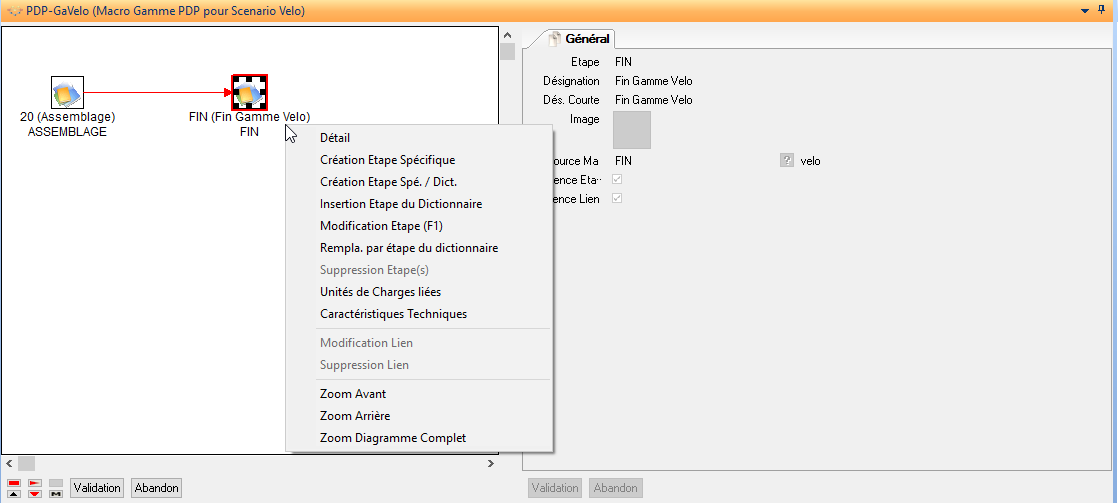Click the red block with black up-arrow icon

tap(14, 488)
